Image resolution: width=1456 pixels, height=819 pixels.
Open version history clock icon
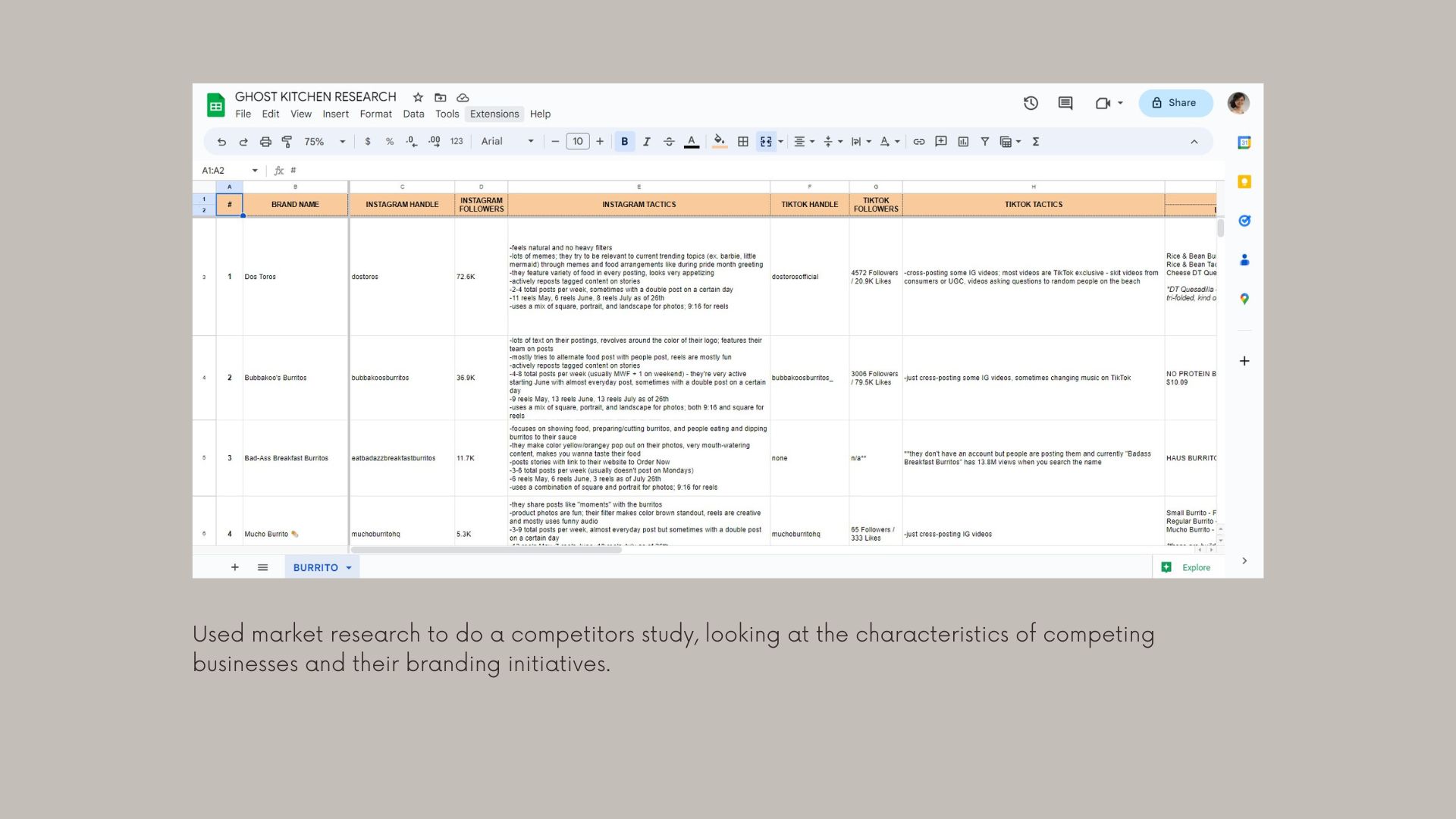coord(1031,103)
